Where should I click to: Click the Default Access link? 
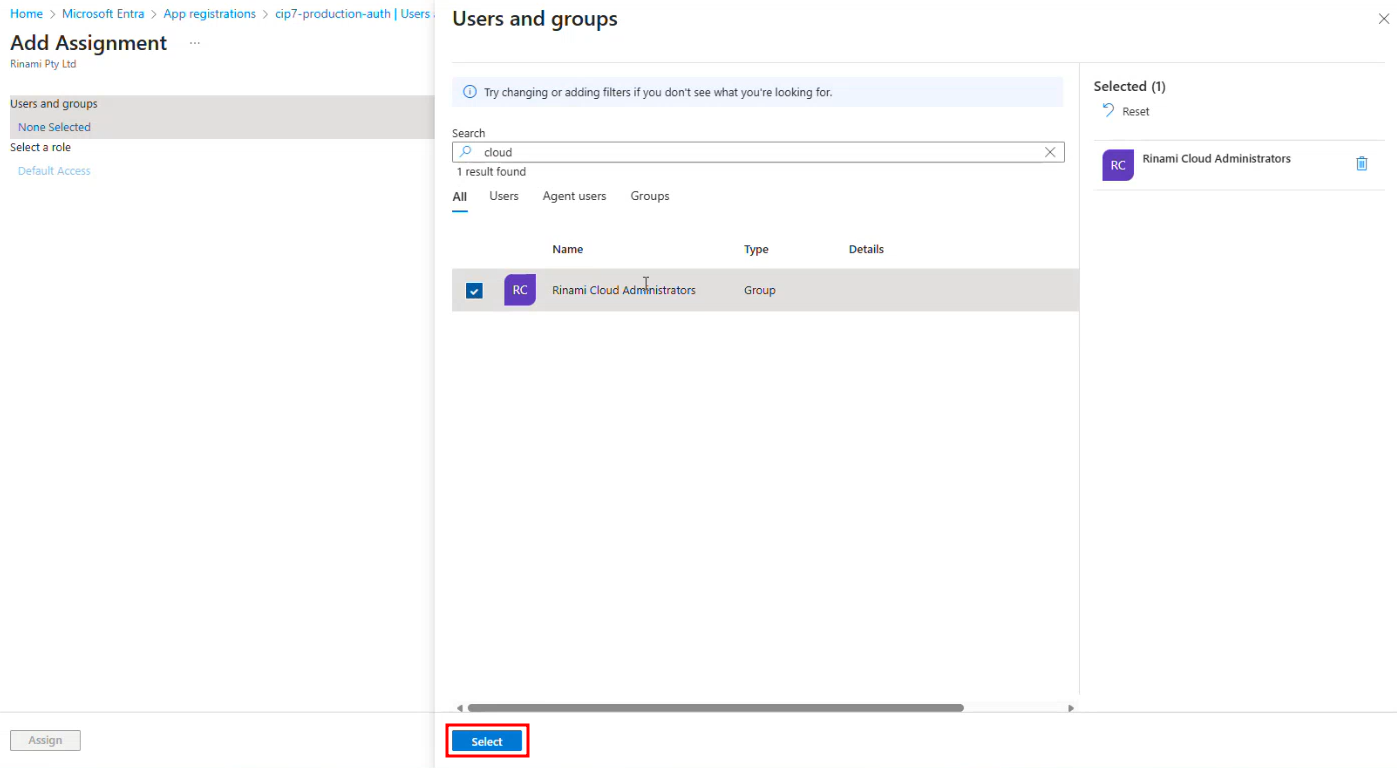(54, 171)
